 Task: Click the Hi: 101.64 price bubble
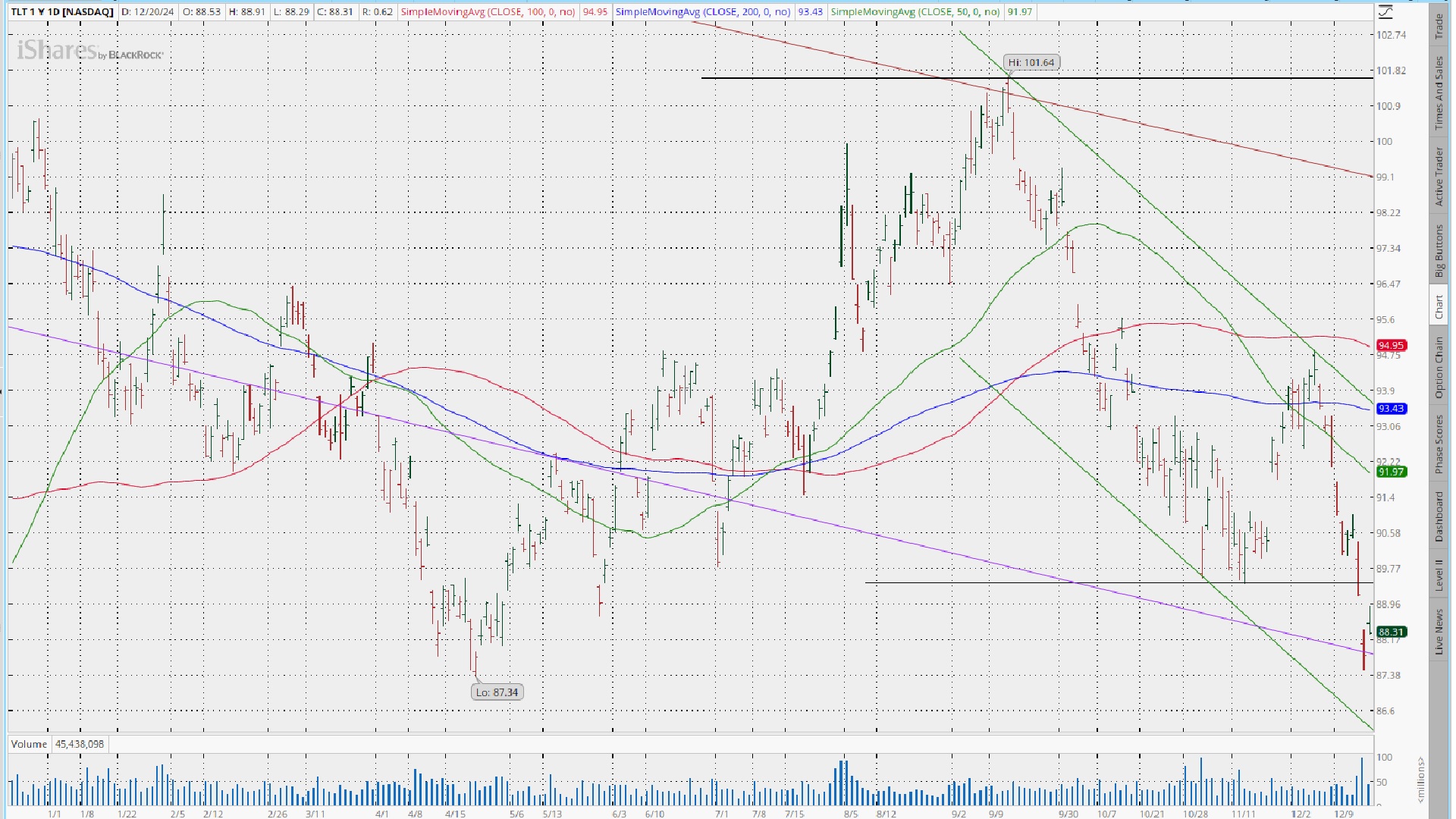[x=1031, y=62]
